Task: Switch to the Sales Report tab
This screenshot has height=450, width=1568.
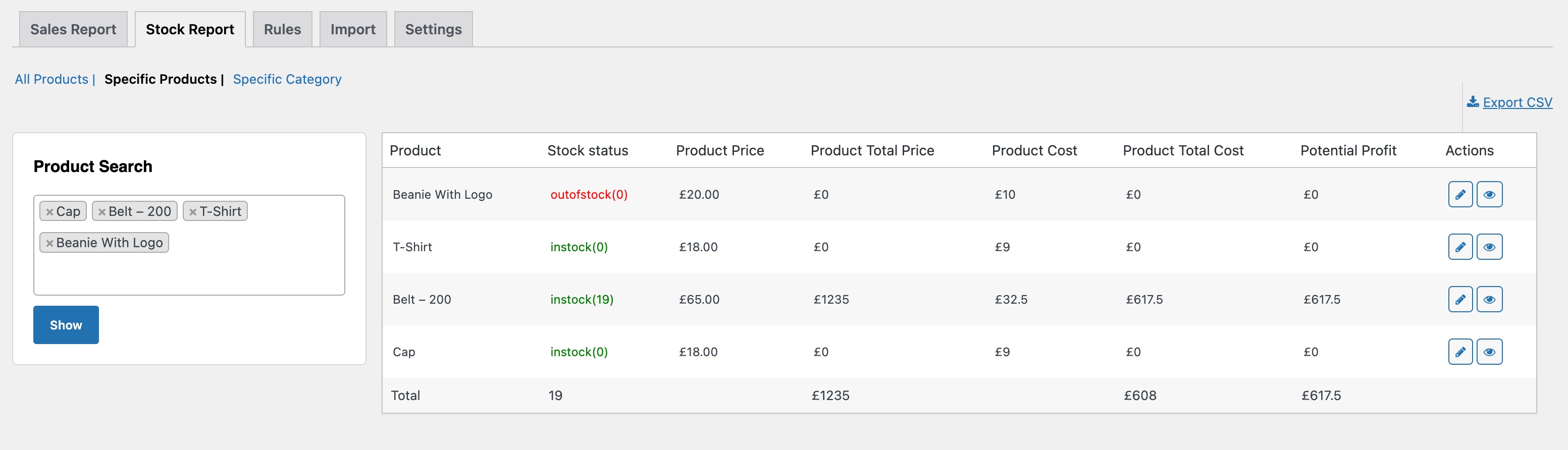Action: pos(72,29)
